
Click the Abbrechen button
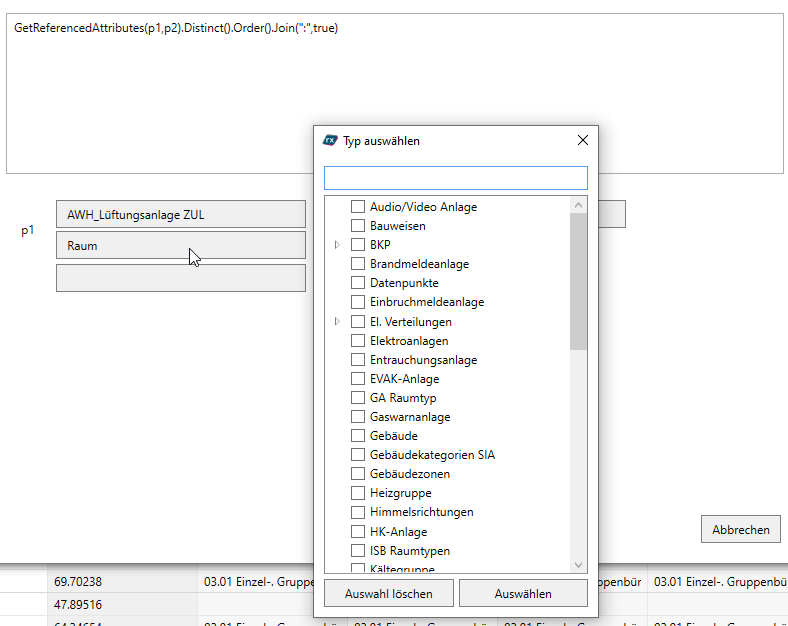click(740, 530)
